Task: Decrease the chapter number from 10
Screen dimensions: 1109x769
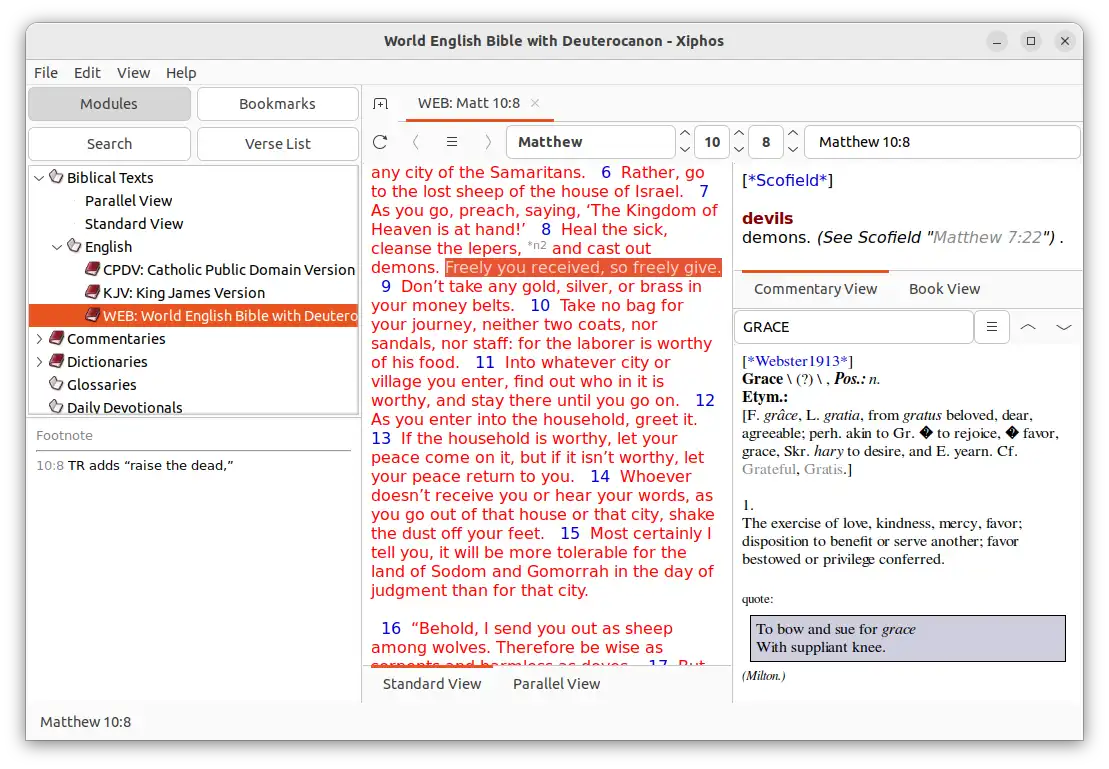Action: 738,150
